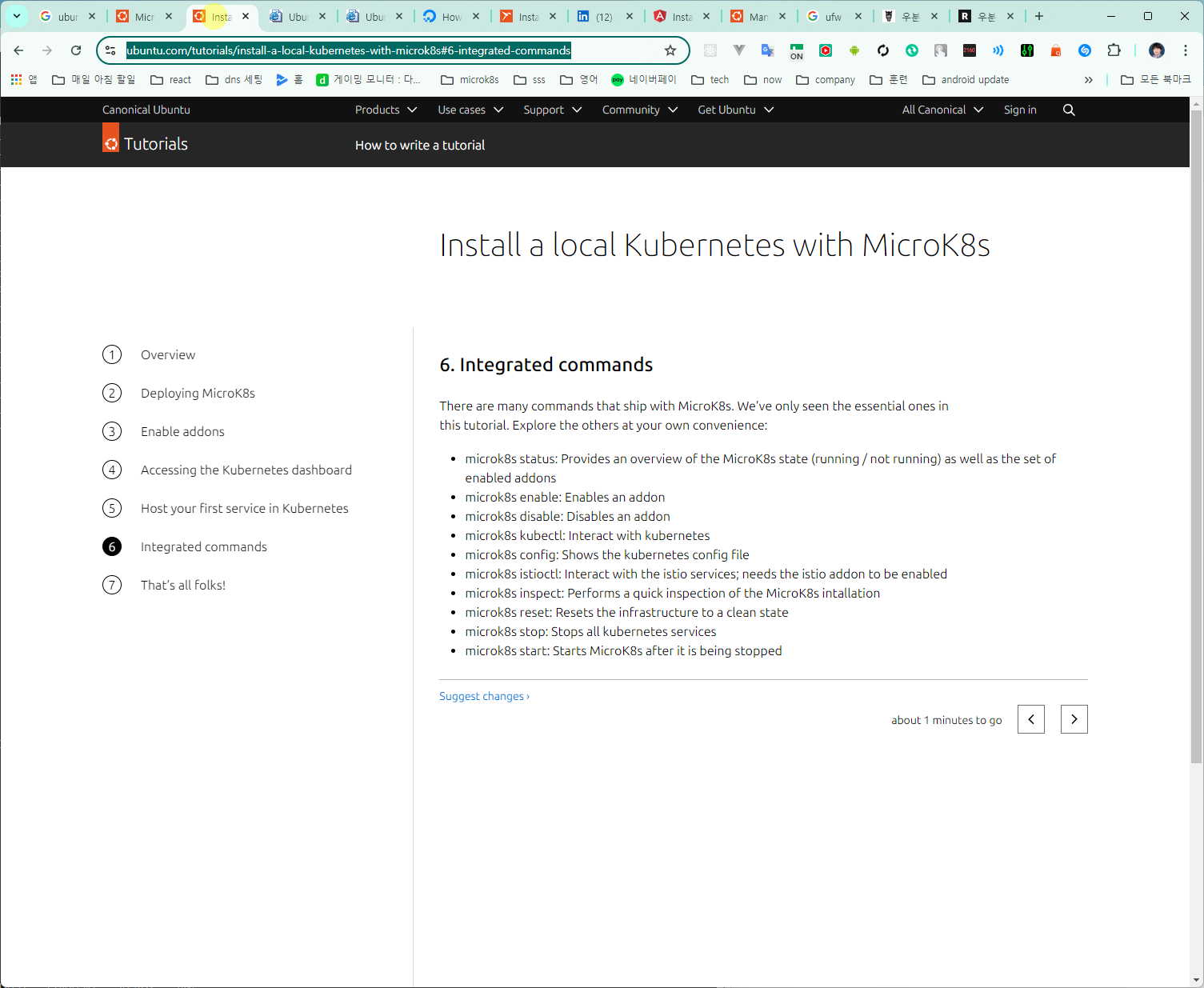Open the 모든 북마크 bookmarks folder
The width and height of the screenshot is (1204, 988).
coord(1156,79)
